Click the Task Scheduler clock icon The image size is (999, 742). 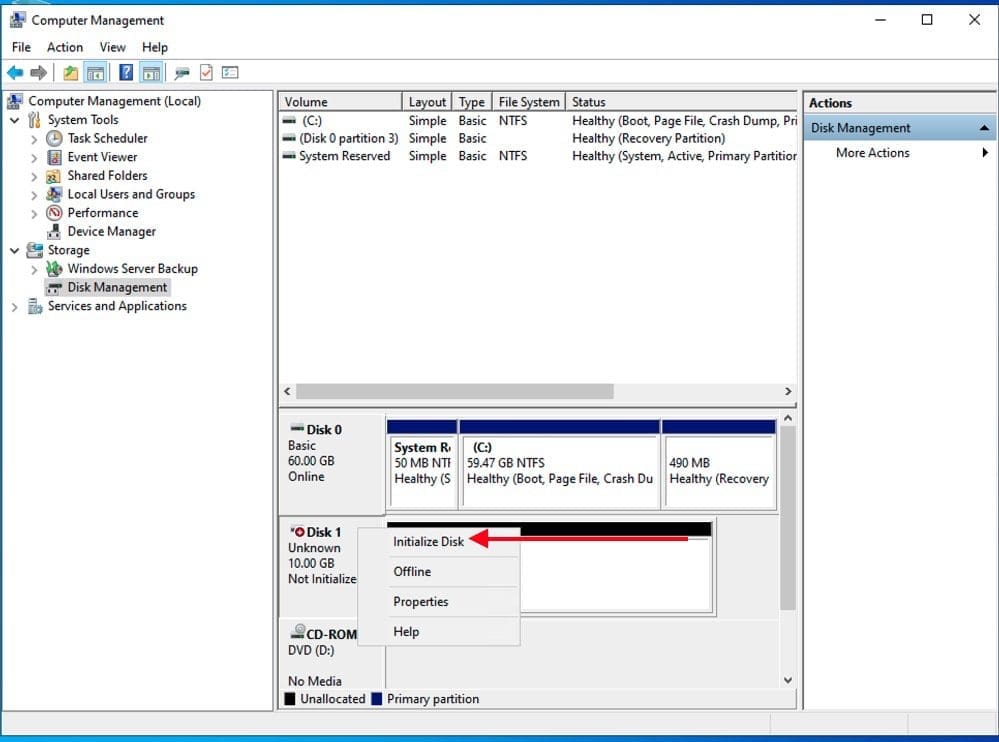point(55,139)
